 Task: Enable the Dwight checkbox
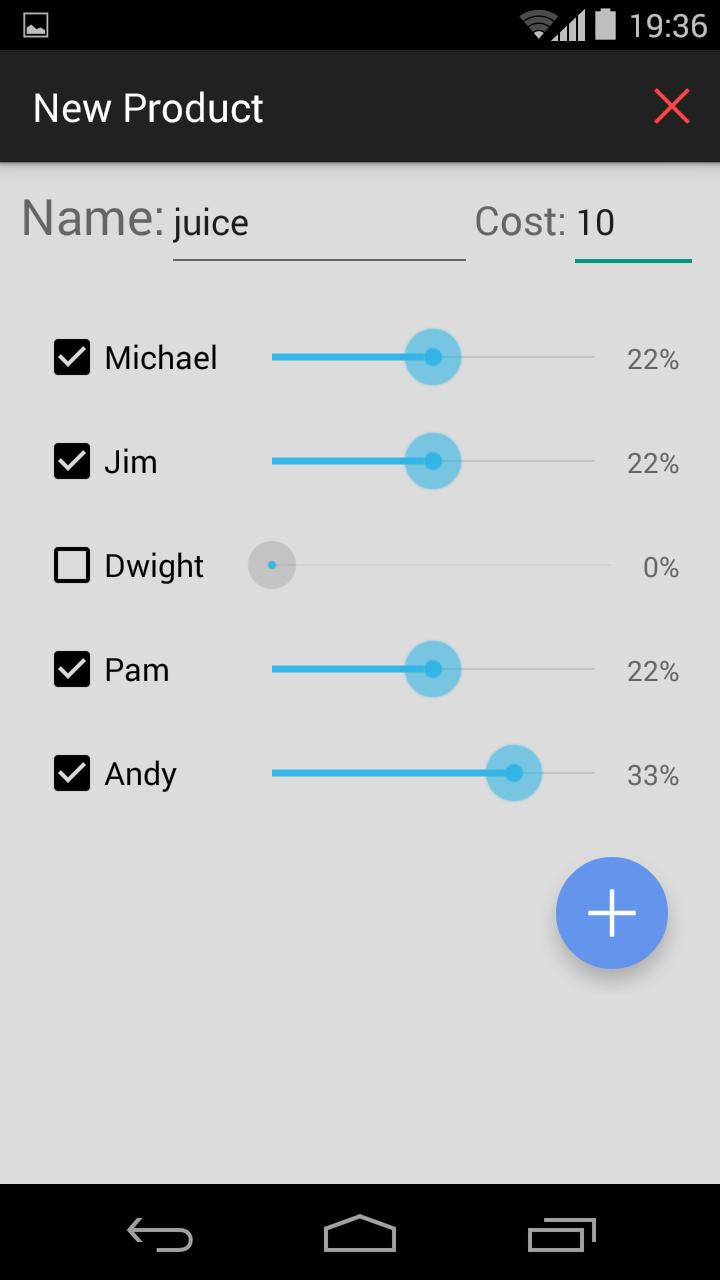[x=72, y=565]
